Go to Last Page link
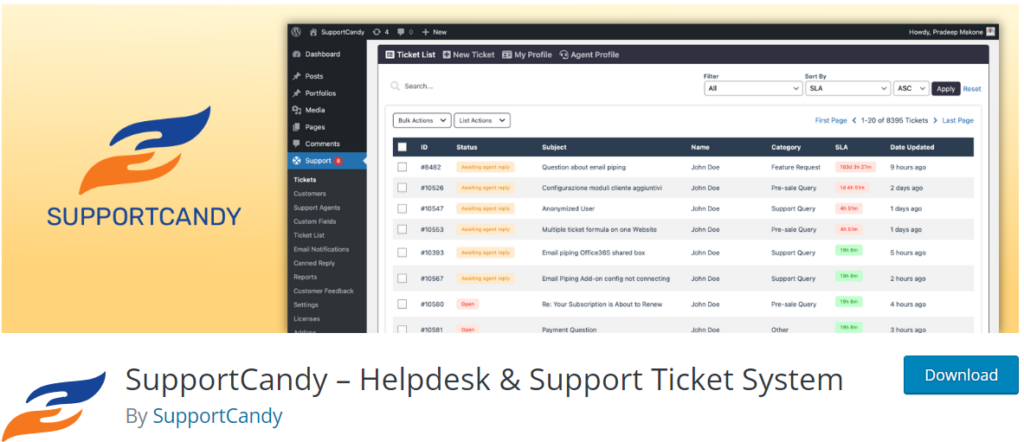Viewport: 1024px width, 442px height. (x=958, y=121)
